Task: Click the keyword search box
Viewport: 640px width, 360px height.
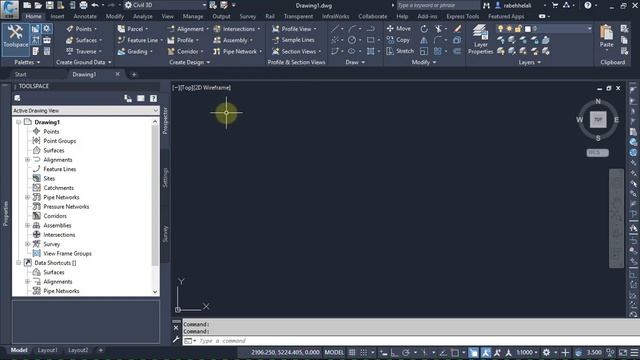Action: click(438, 5)
